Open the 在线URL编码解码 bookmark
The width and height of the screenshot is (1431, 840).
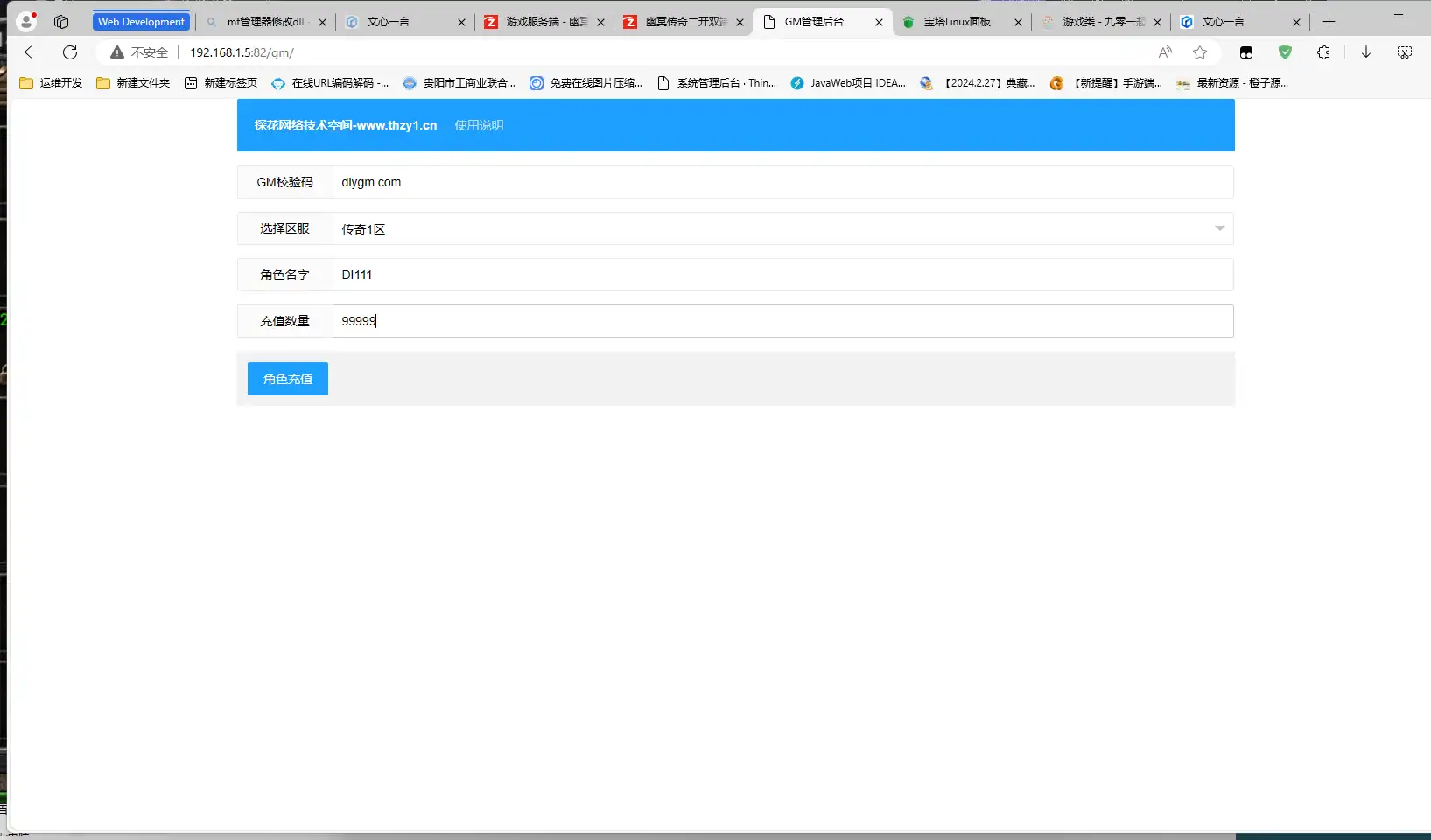(330, 83)
